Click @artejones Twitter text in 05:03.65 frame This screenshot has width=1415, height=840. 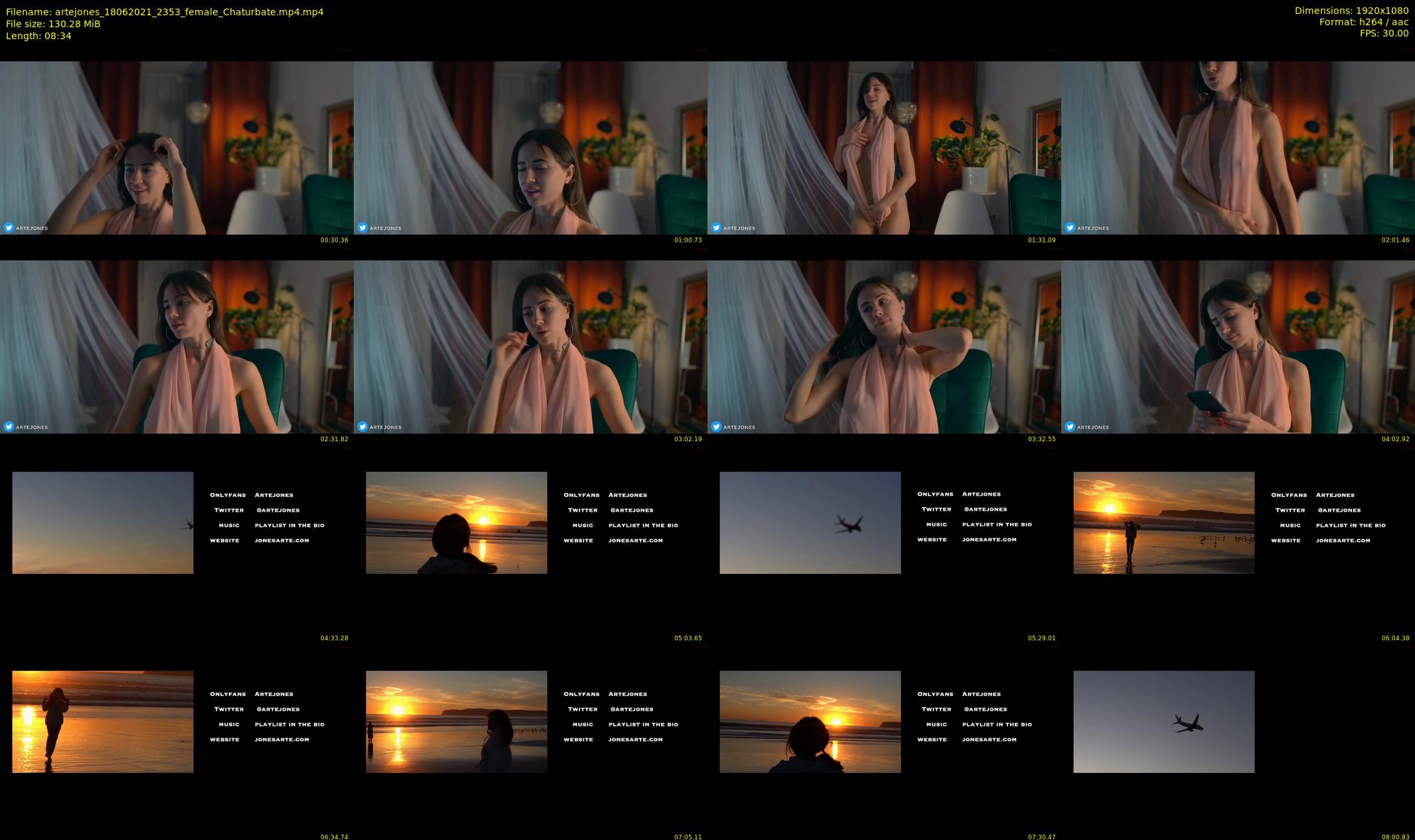631,510
